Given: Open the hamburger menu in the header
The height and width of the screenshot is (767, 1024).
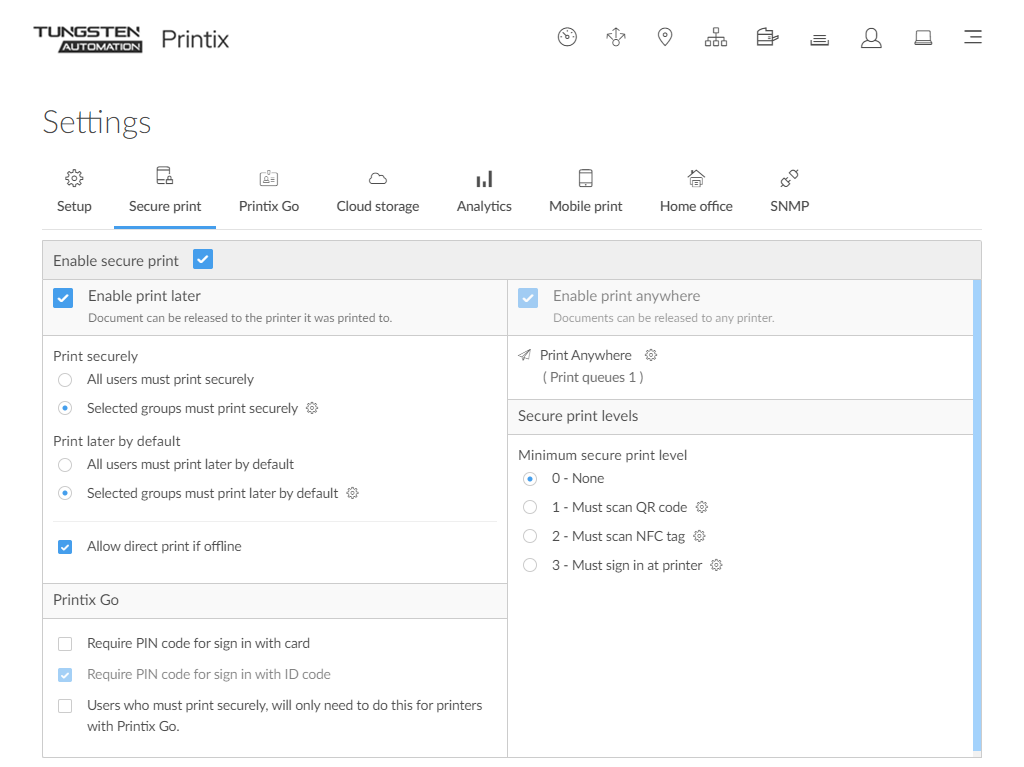Looking at the screenshot, I should (x=972, y=38).
